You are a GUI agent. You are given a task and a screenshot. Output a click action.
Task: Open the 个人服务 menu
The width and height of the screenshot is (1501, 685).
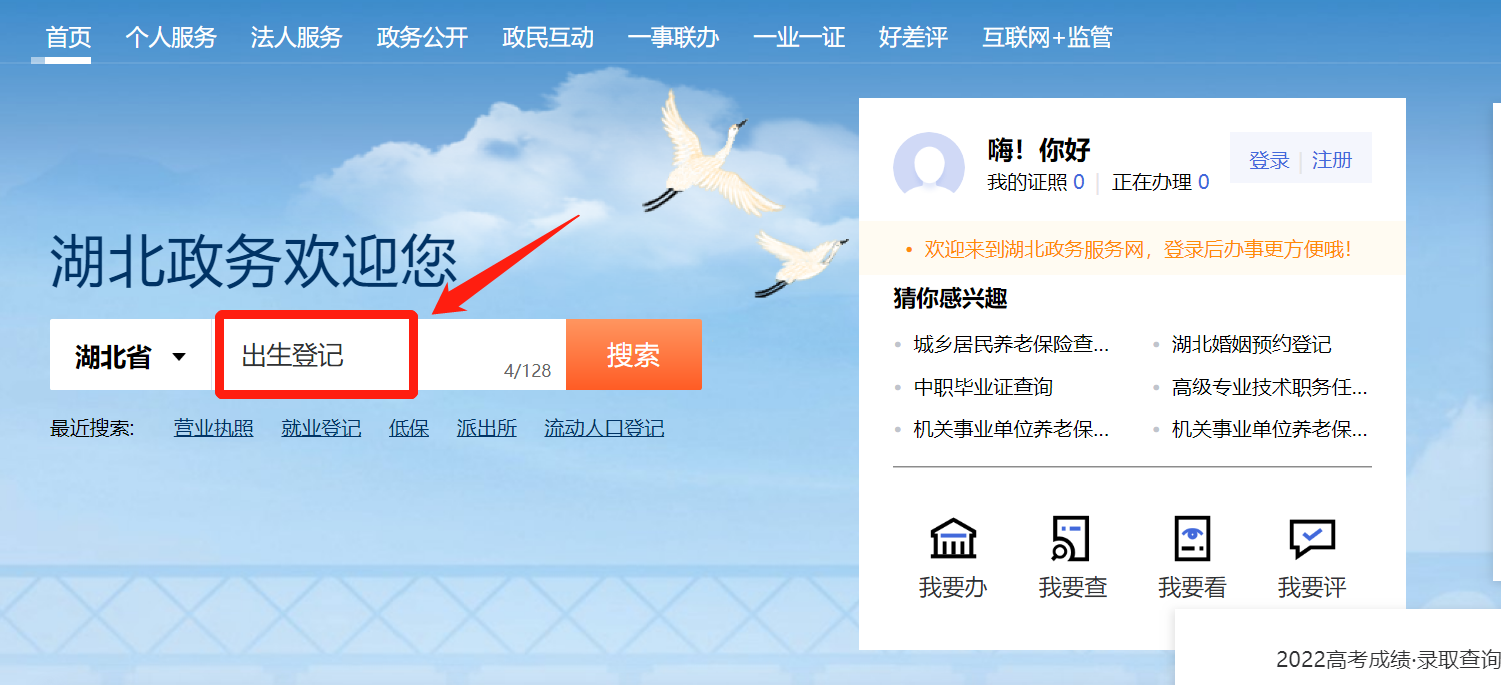pyautogui.click(x=171, y=38)
